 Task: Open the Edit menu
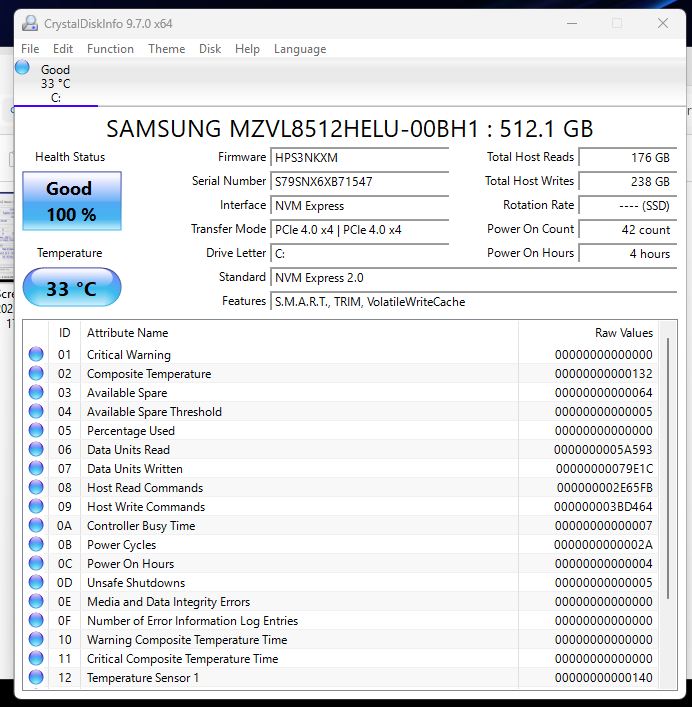pyautogui.click(x=63, y=49)
